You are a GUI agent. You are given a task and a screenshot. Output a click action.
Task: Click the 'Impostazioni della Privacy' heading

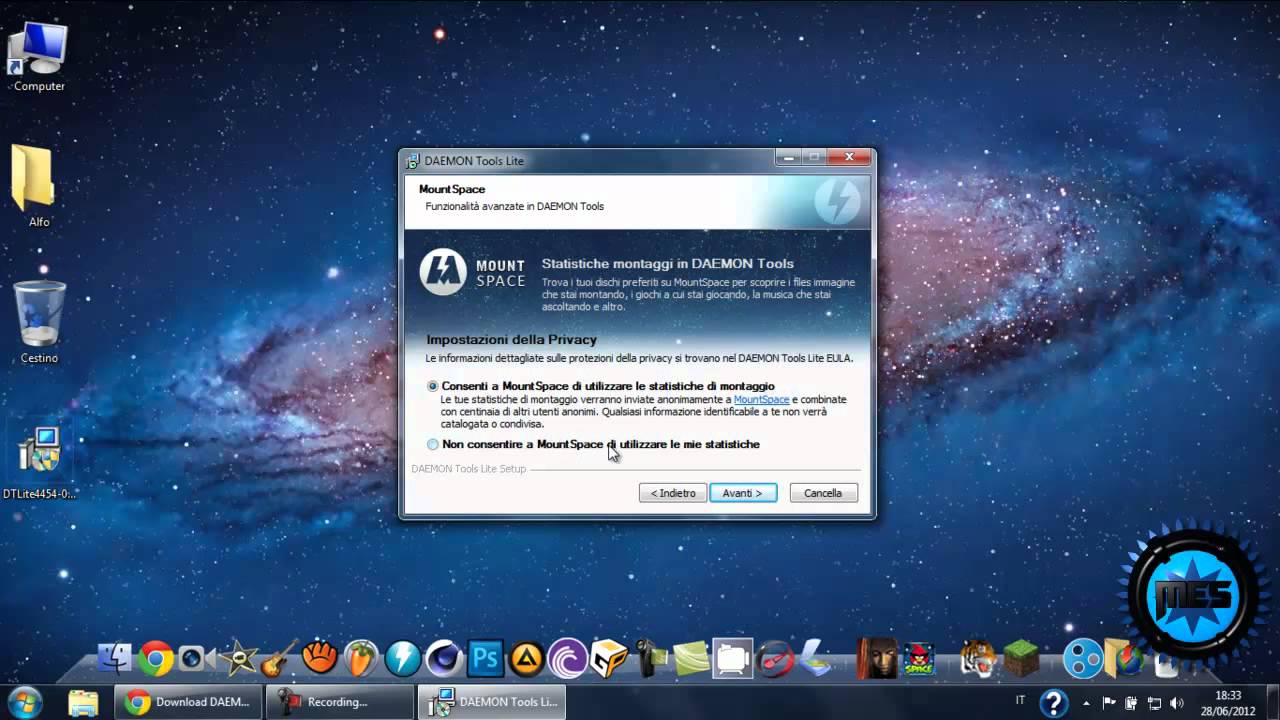tap(511, 340)
